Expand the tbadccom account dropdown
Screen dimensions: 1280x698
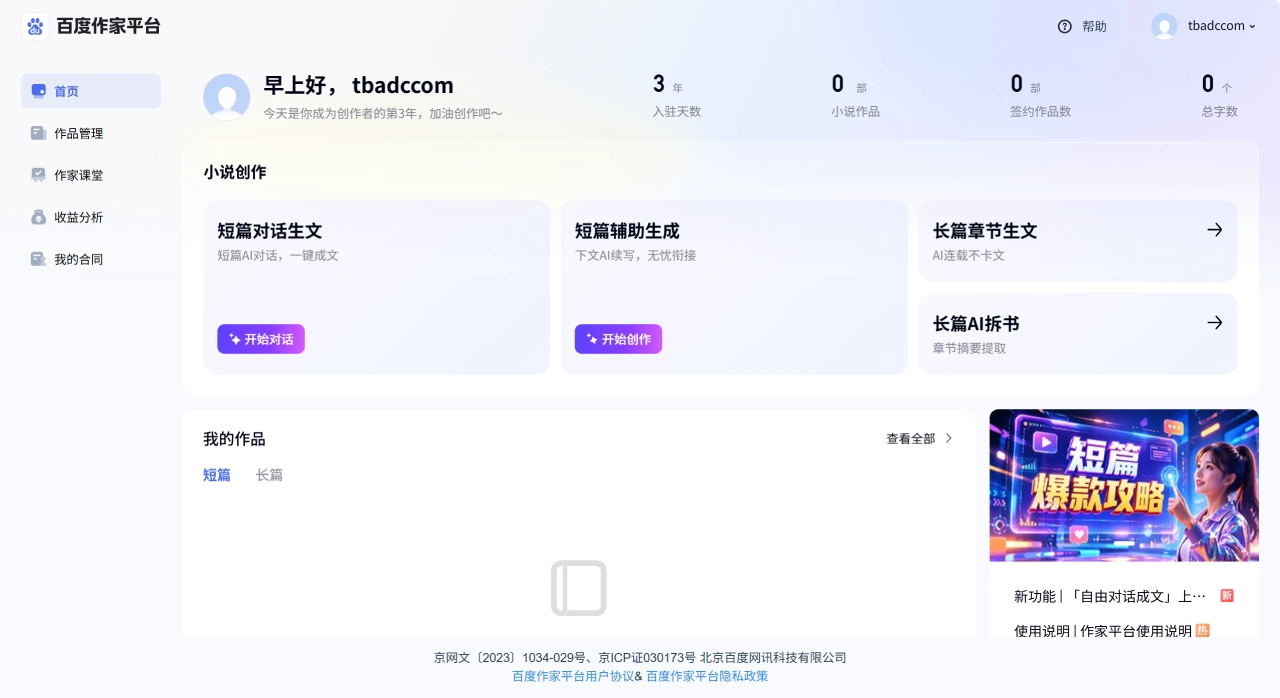tap(1222, 26)
